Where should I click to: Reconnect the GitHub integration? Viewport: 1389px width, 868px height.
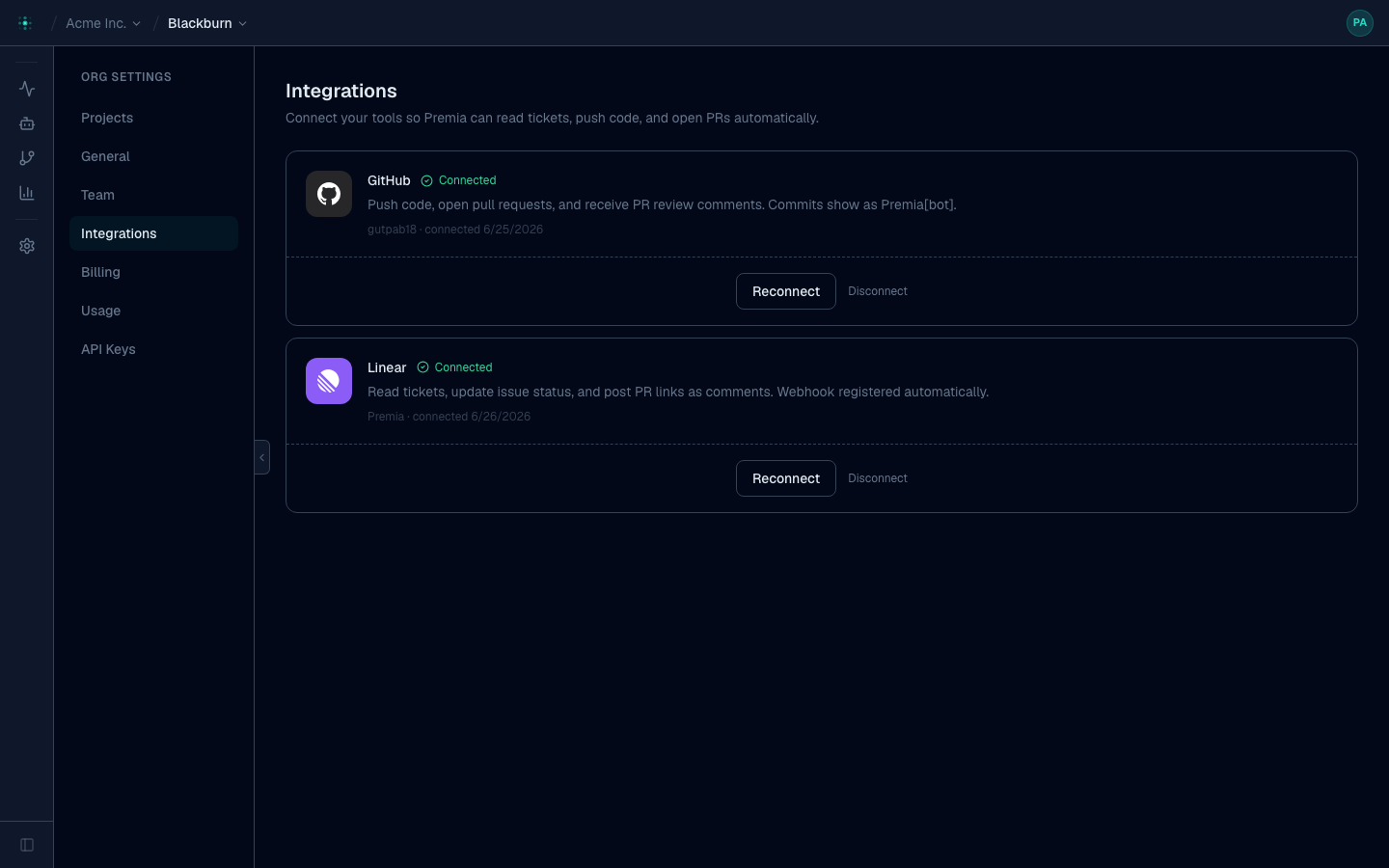pos(786,291)
